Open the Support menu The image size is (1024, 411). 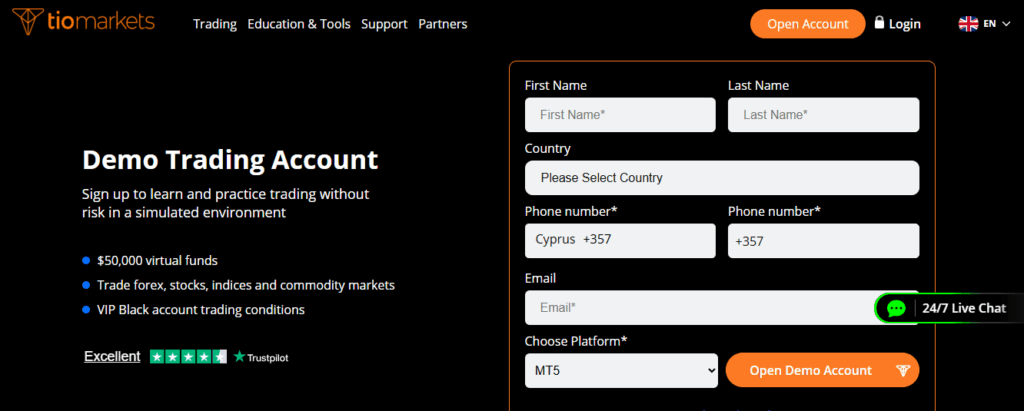coord(384,24)
